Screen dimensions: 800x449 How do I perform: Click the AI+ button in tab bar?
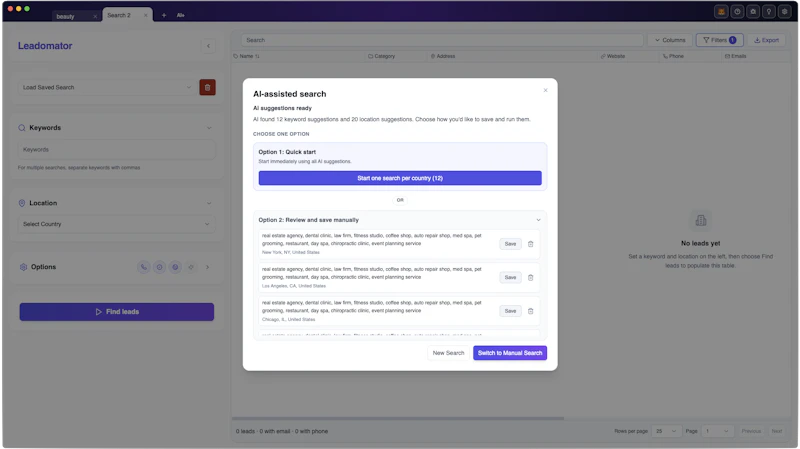(x=181, y=15)
